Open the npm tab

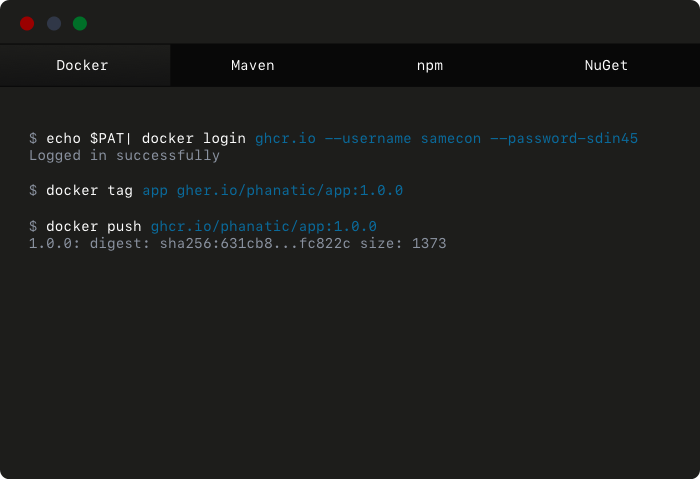[430, 66]
